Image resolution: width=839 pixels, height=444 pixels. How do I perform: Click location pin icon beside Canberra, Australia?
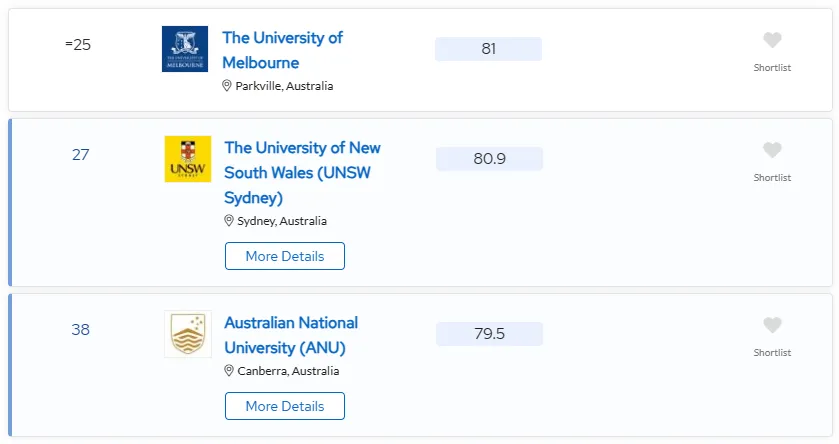click(229, 370)
